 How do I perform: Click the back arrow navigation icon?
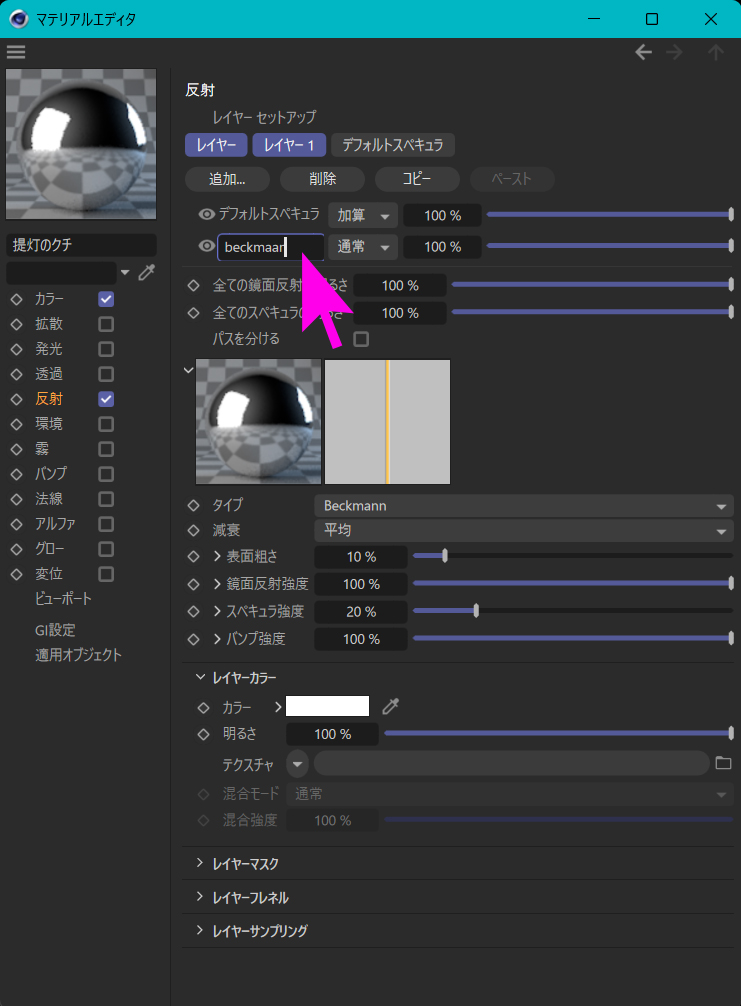(x=644, y=52)
